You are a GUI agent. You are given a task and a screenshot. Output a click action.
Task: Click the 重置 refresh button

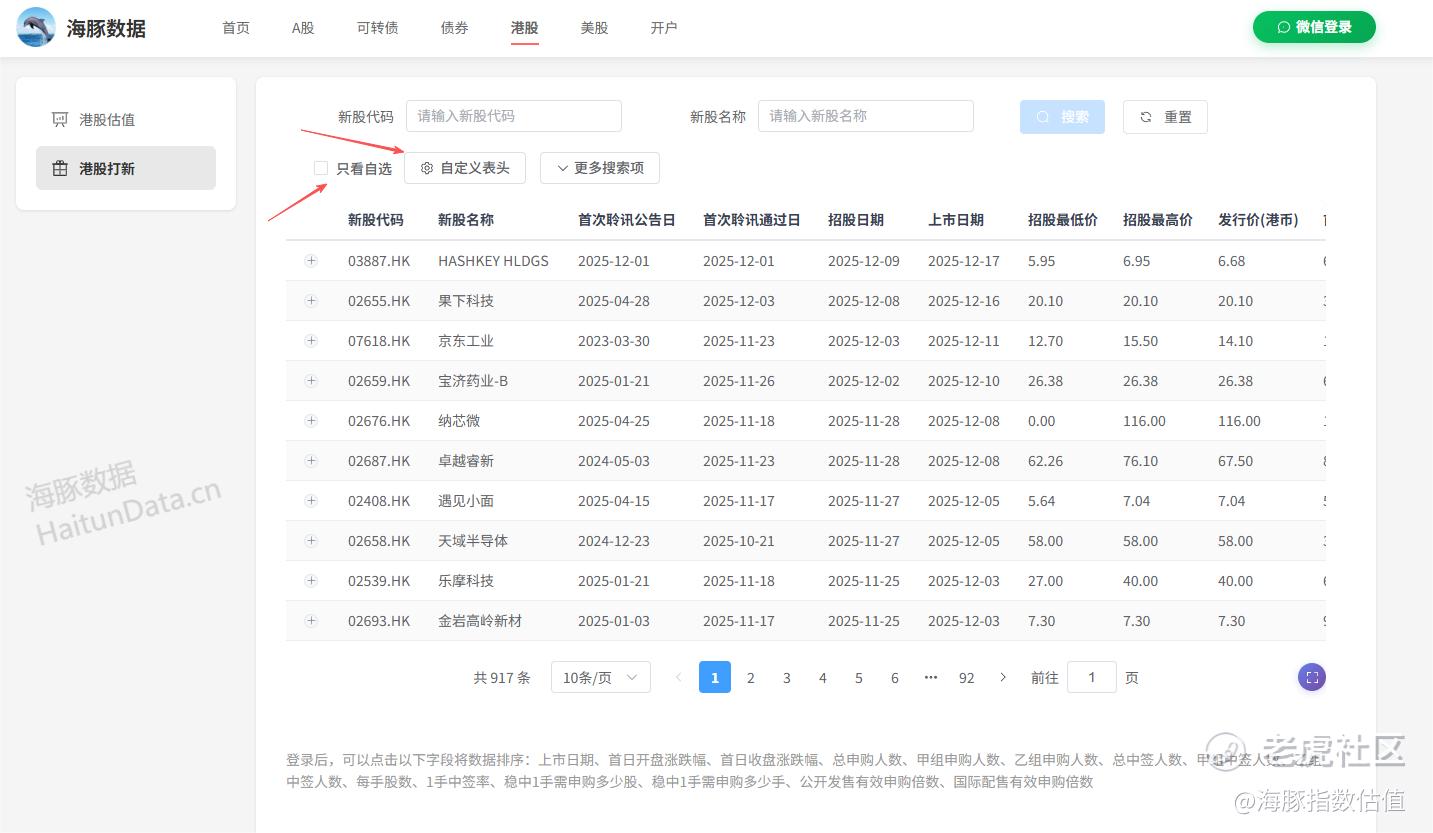click(1165, 117)
